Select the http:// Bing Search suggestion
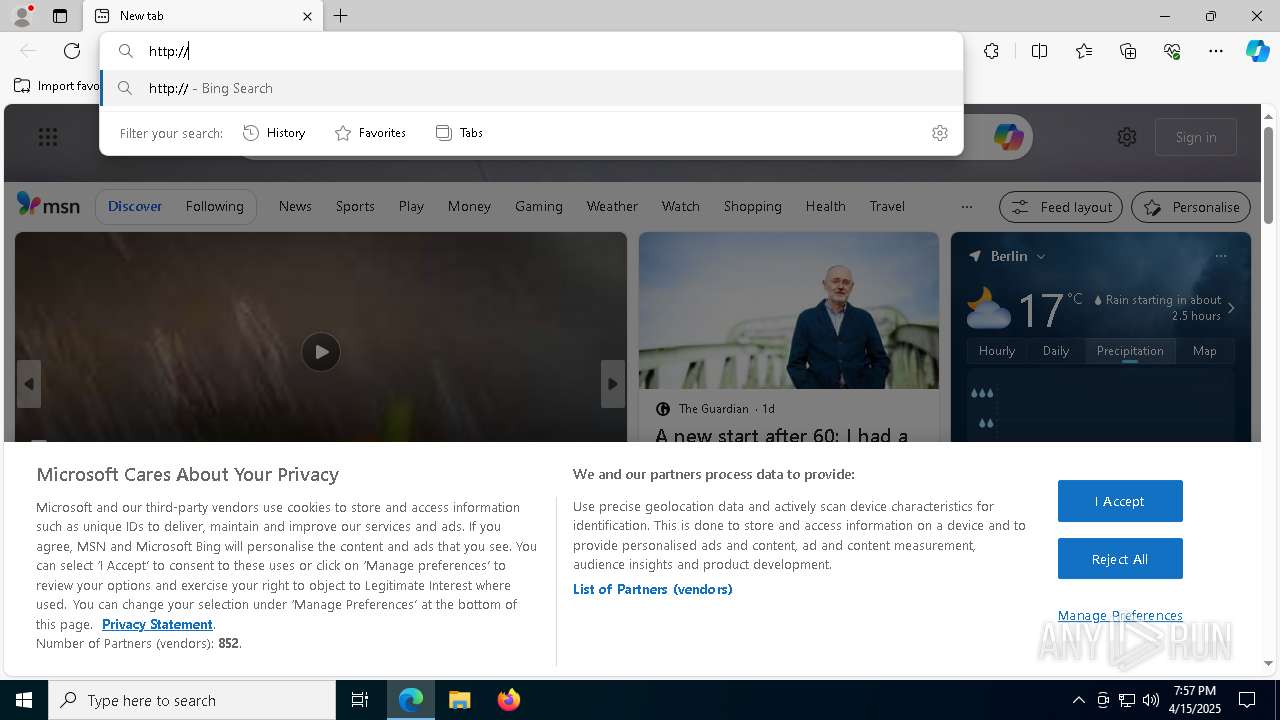 pyautogui.click(x=532, y=88)
